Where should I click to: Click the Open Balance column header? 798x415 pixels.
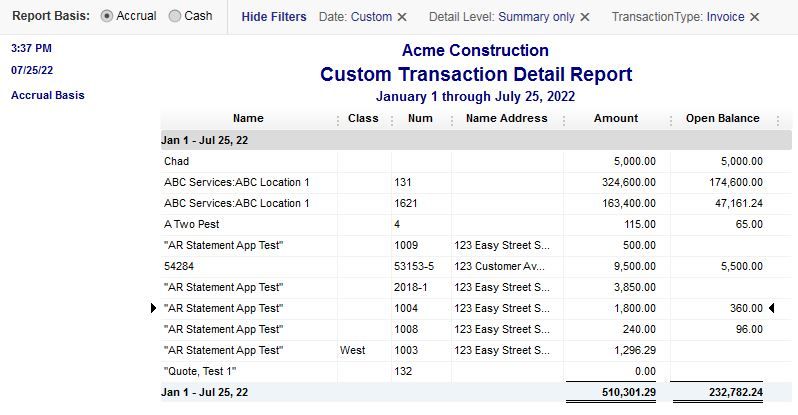tap(722, 118)
